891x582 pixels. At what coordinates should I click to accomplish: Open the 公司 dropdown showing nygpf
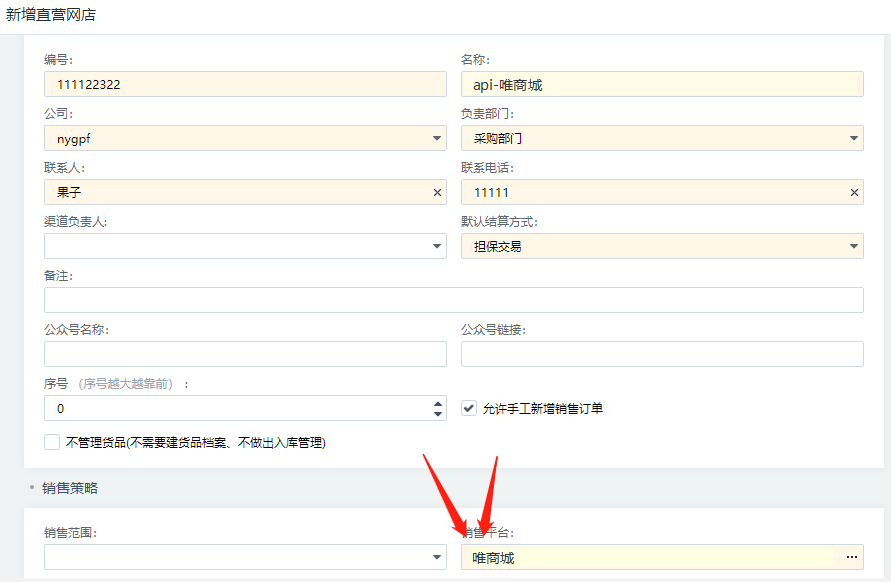point(245,138)
